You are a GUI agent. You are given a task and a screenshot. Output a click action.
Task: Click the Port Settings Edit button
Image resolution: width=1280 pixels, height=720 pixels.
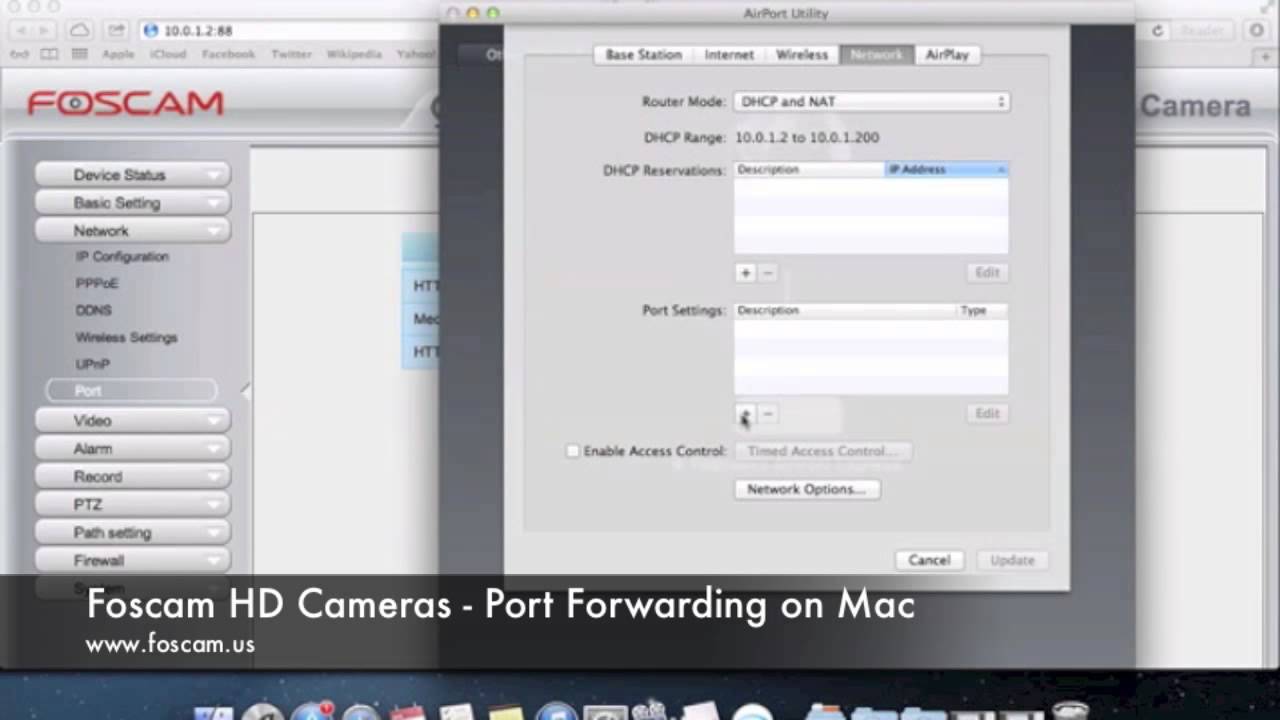click(x=987, y=414)
